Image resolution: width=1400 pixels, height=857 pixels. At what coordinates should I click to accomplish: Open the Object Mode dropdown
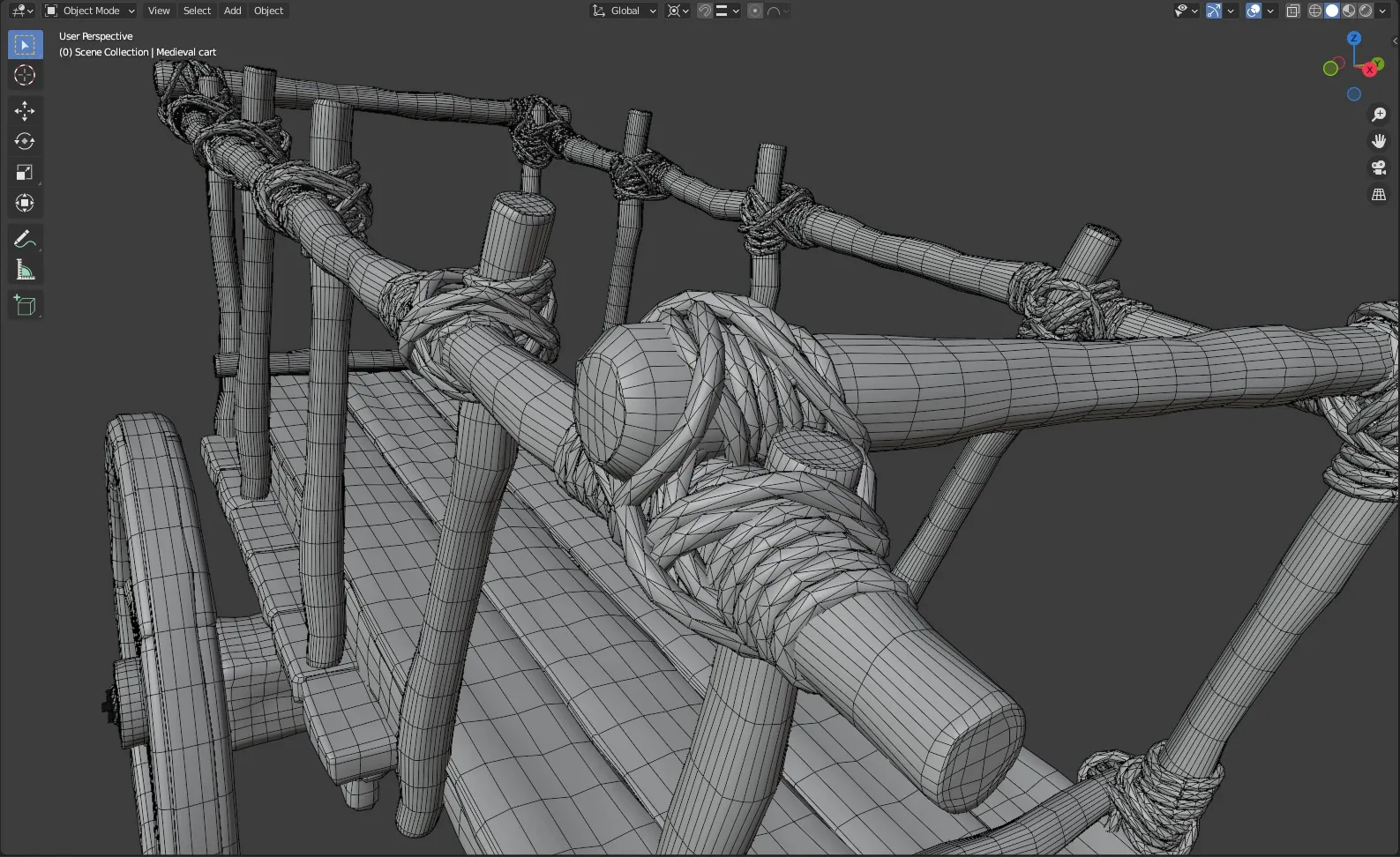(x=90, y=11)
